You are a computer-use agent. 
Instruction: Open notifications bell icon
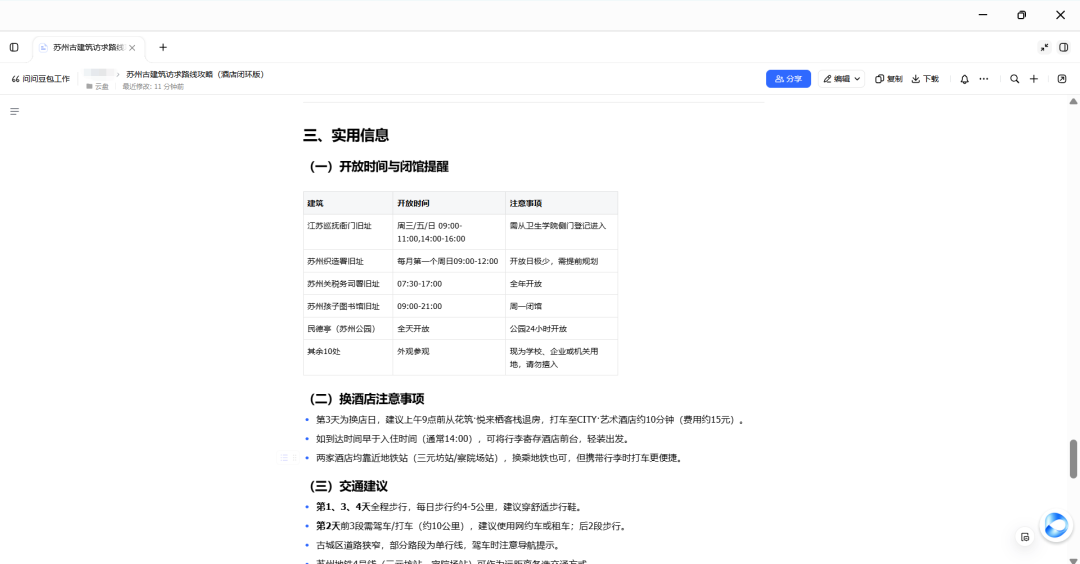tap(964, 79)
